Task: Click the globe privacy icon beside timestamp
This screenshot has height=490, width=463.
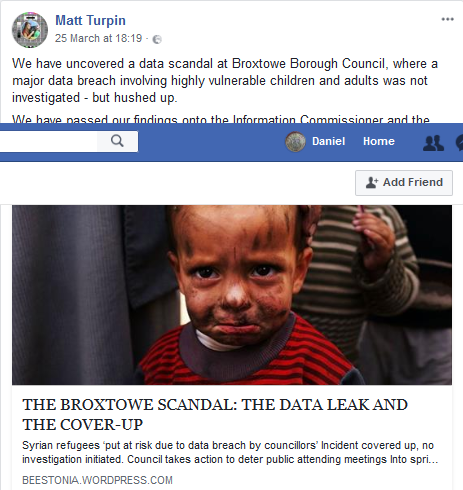Action: 157,40
